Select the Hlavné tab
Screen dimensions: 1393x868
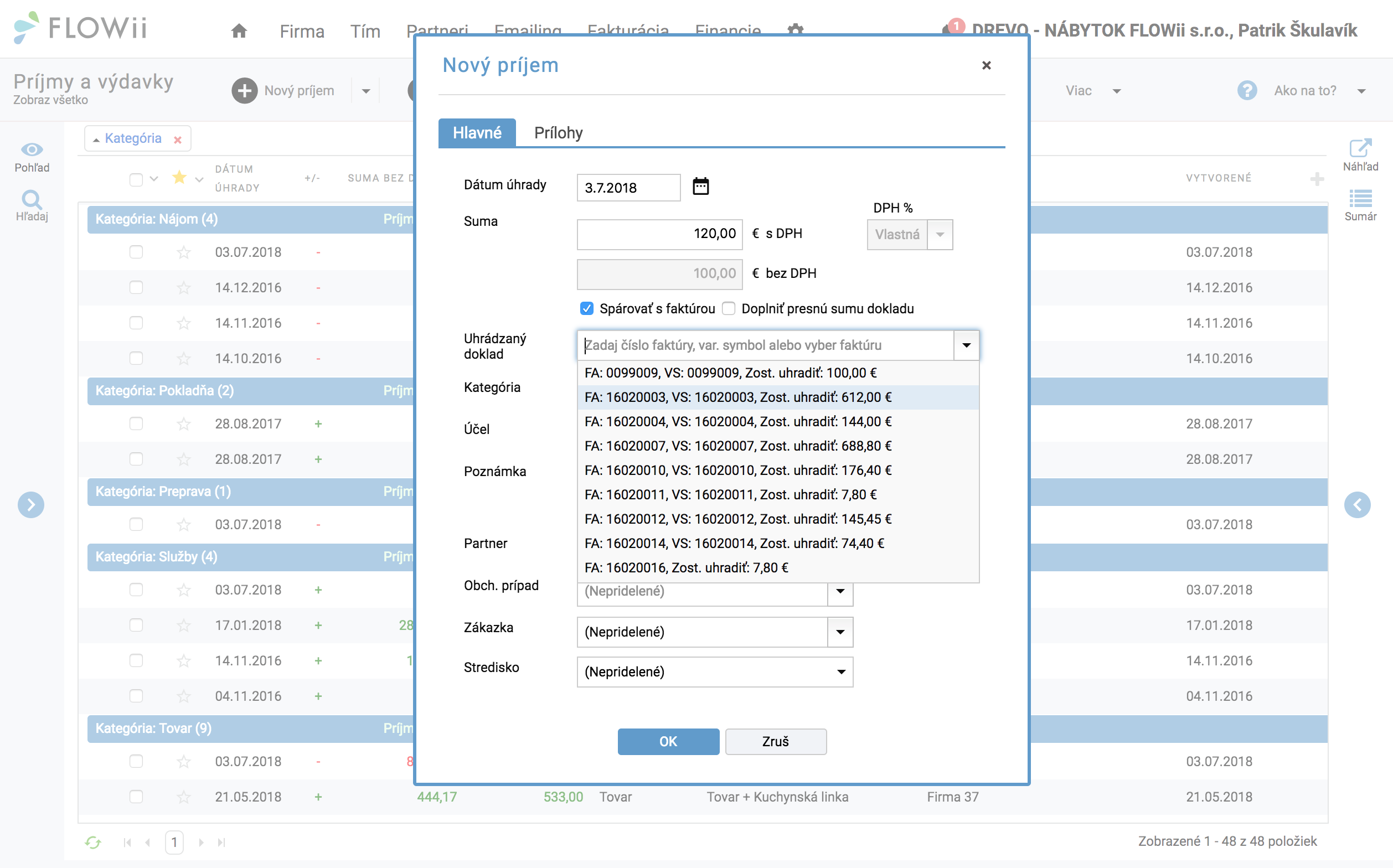[477, 133]
